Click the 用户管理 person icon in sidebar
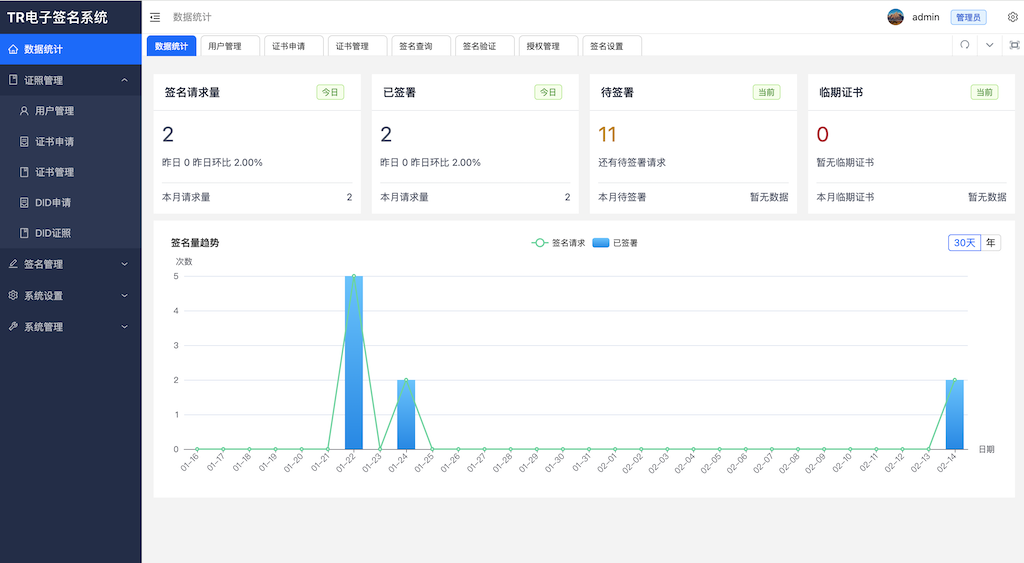 tap(24, 111)
